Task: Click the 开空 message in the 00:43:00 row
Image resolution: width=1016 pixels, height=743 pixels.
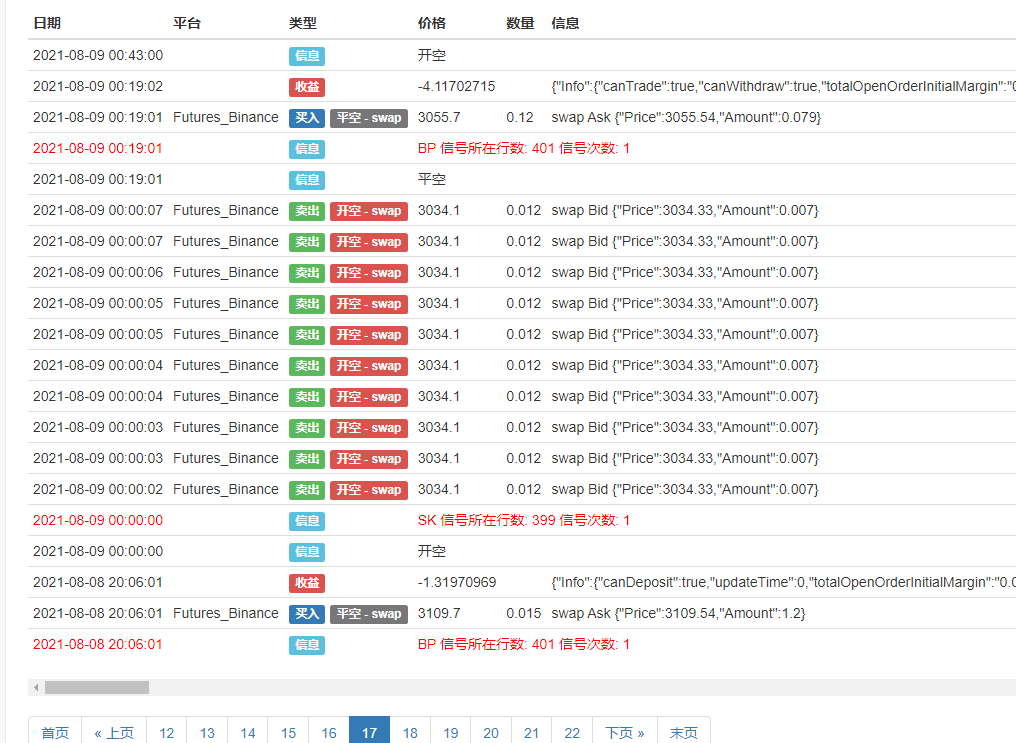Action: [432, 55]
